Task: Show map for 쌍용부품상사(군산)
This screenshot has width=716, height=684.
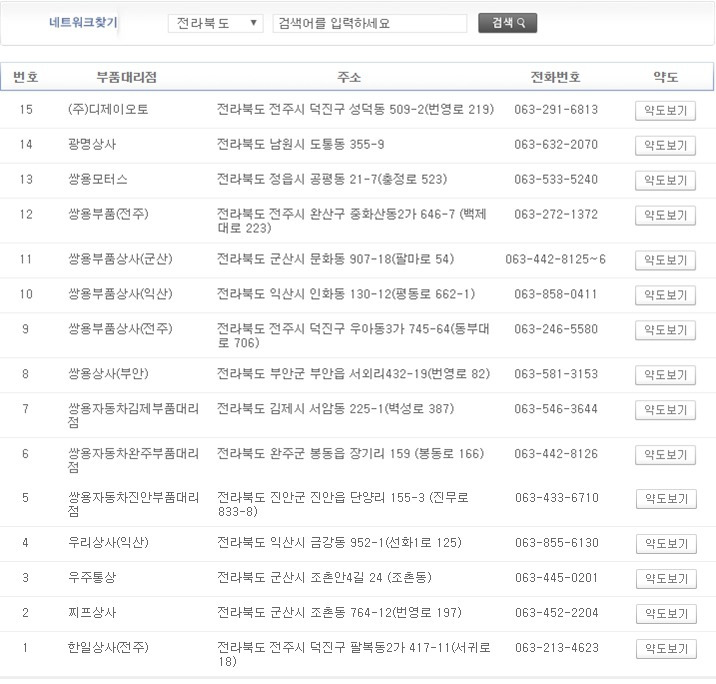Action: 665,260
